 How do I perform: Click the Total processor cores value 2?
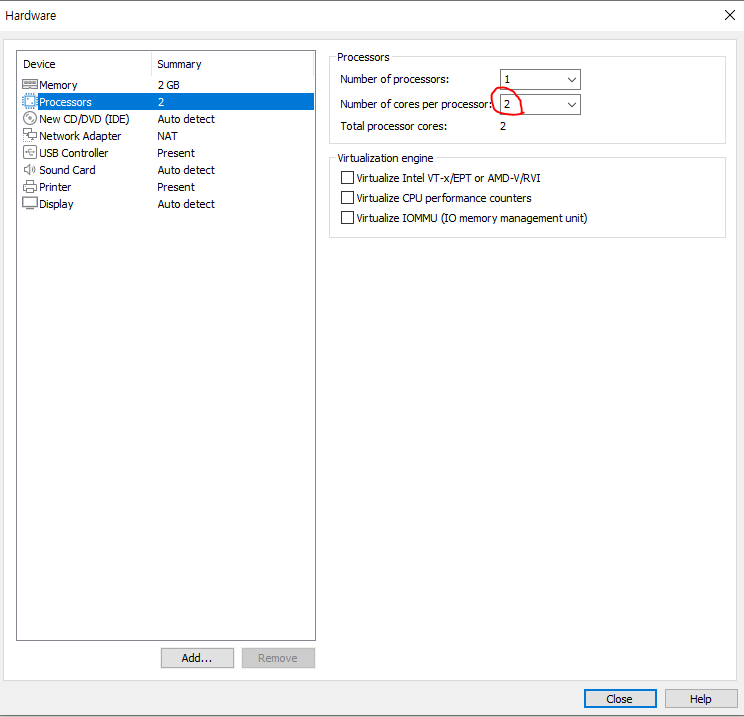[503, 126]
